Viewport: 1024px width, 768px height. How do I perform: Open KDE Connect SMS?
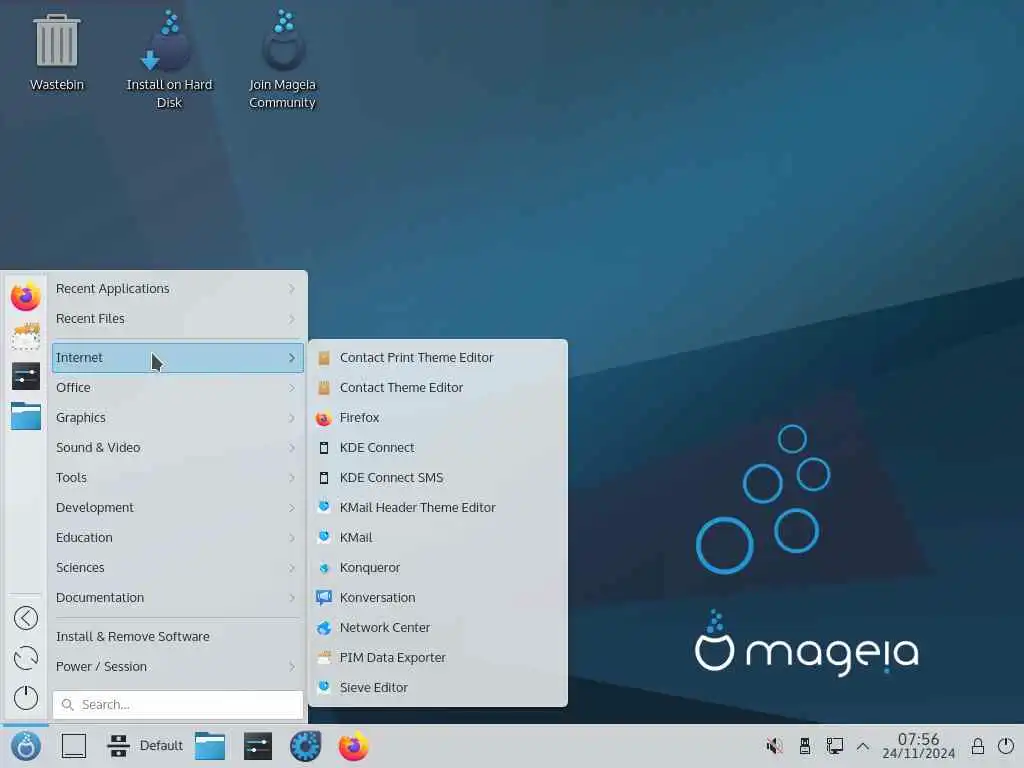pyautogui.click(x=438, y=478)
